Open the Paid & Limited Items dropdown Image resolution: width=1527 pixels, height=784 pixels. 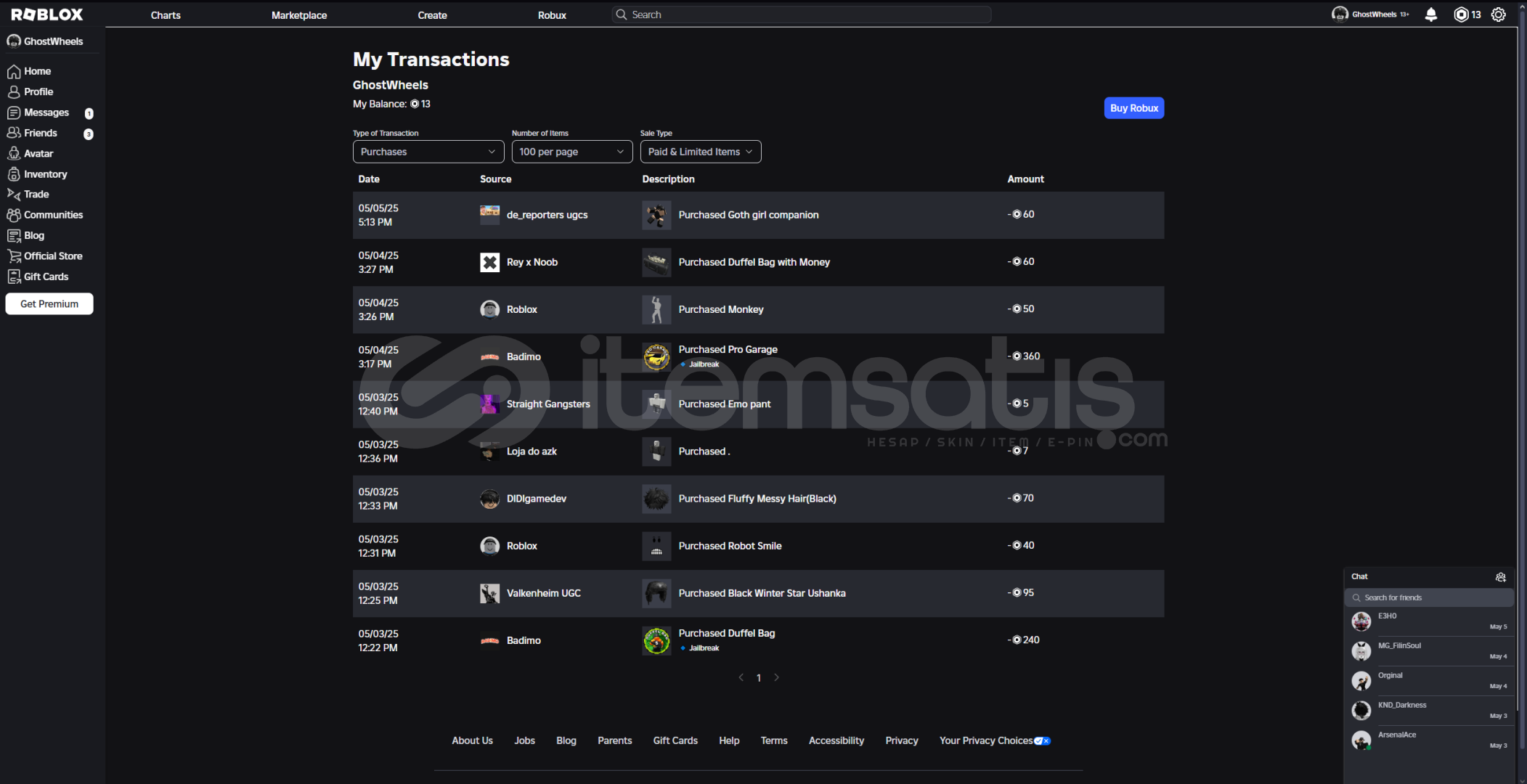tap(701, 152)
